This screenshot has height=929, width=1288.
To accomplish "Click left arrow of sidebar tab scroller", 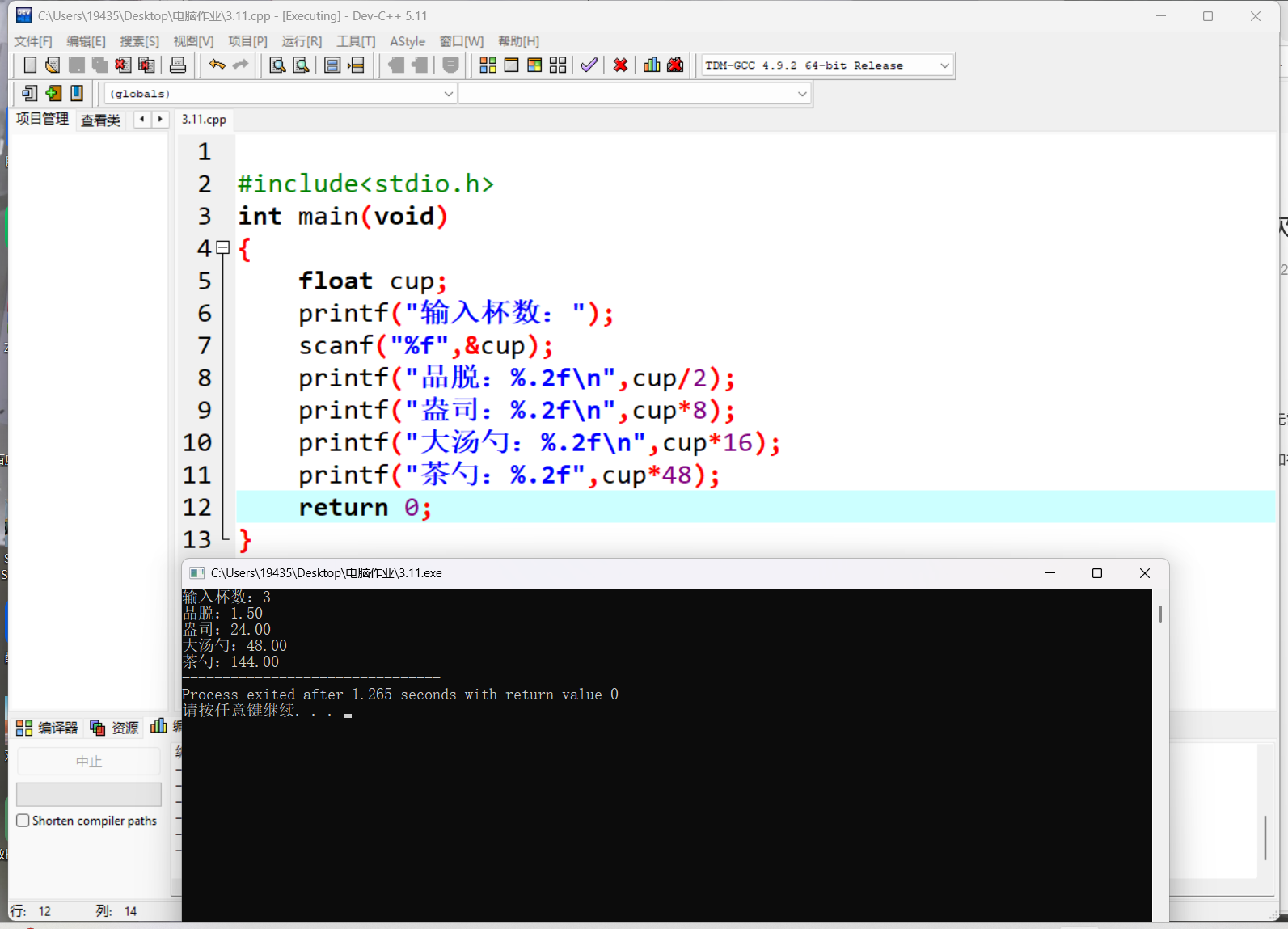I will click(142, 120).
